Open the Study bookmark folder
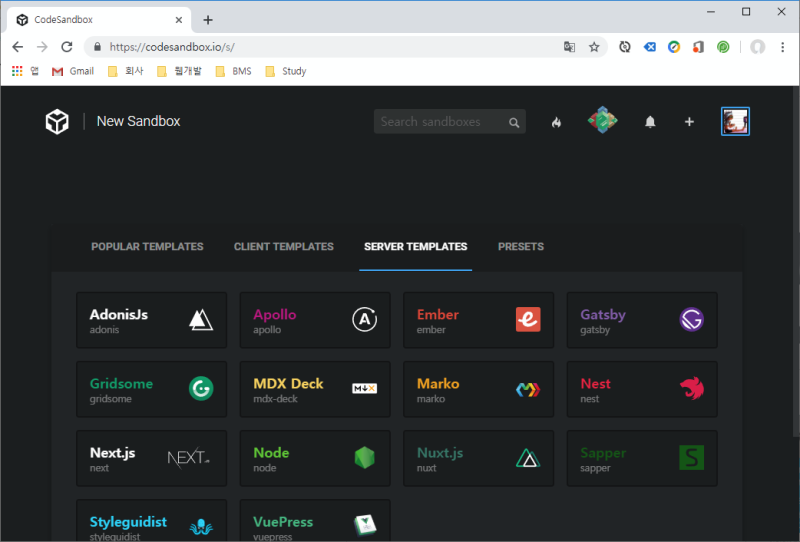The image size is (800, 542). pos(286,71)
